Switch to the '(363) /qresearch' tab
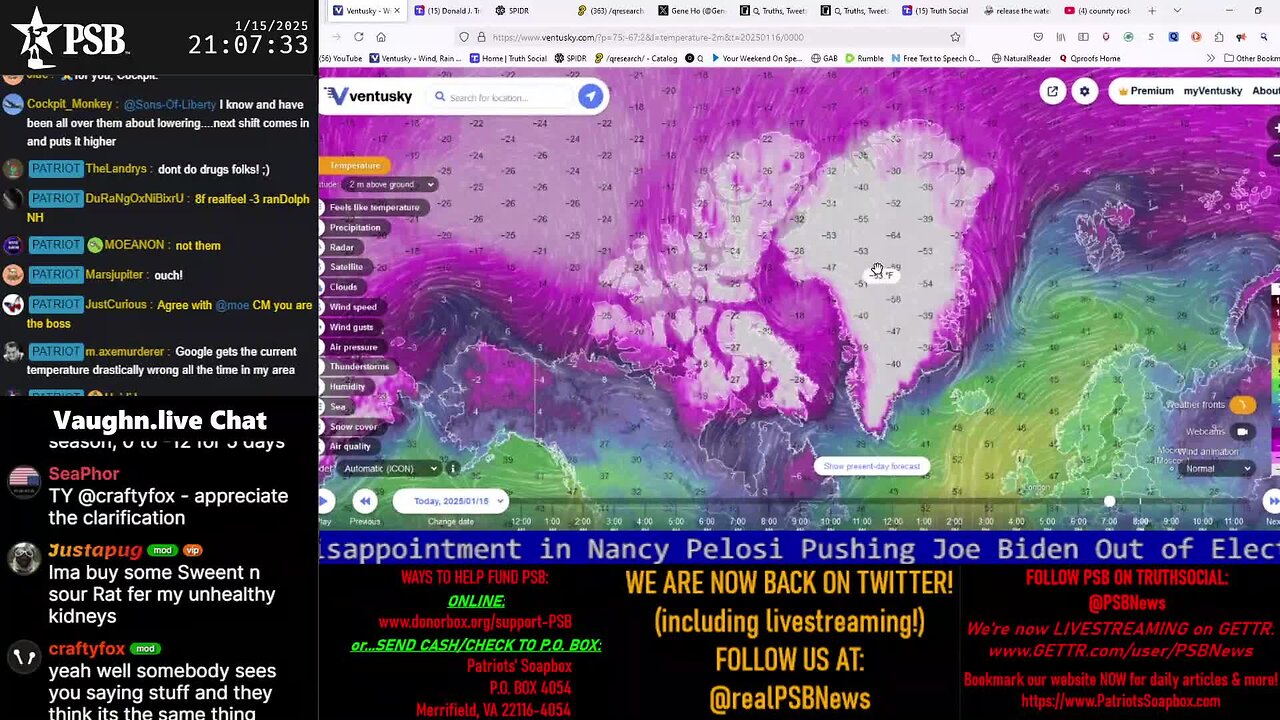Viewport: 1280px width, 720px height. (x=611, y=11)
